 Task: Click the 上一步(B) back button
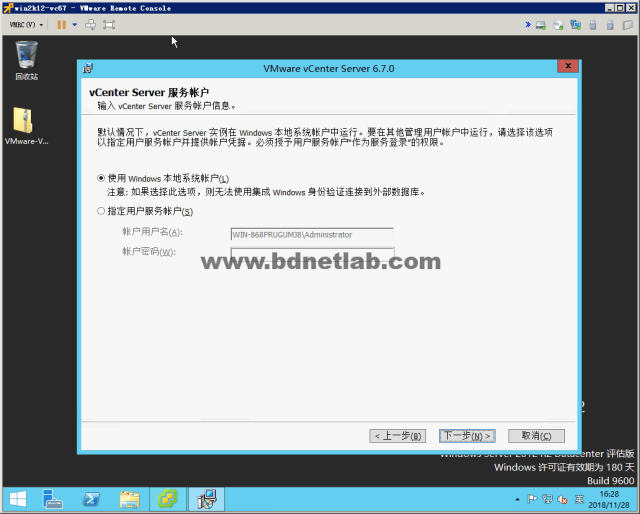398,436
